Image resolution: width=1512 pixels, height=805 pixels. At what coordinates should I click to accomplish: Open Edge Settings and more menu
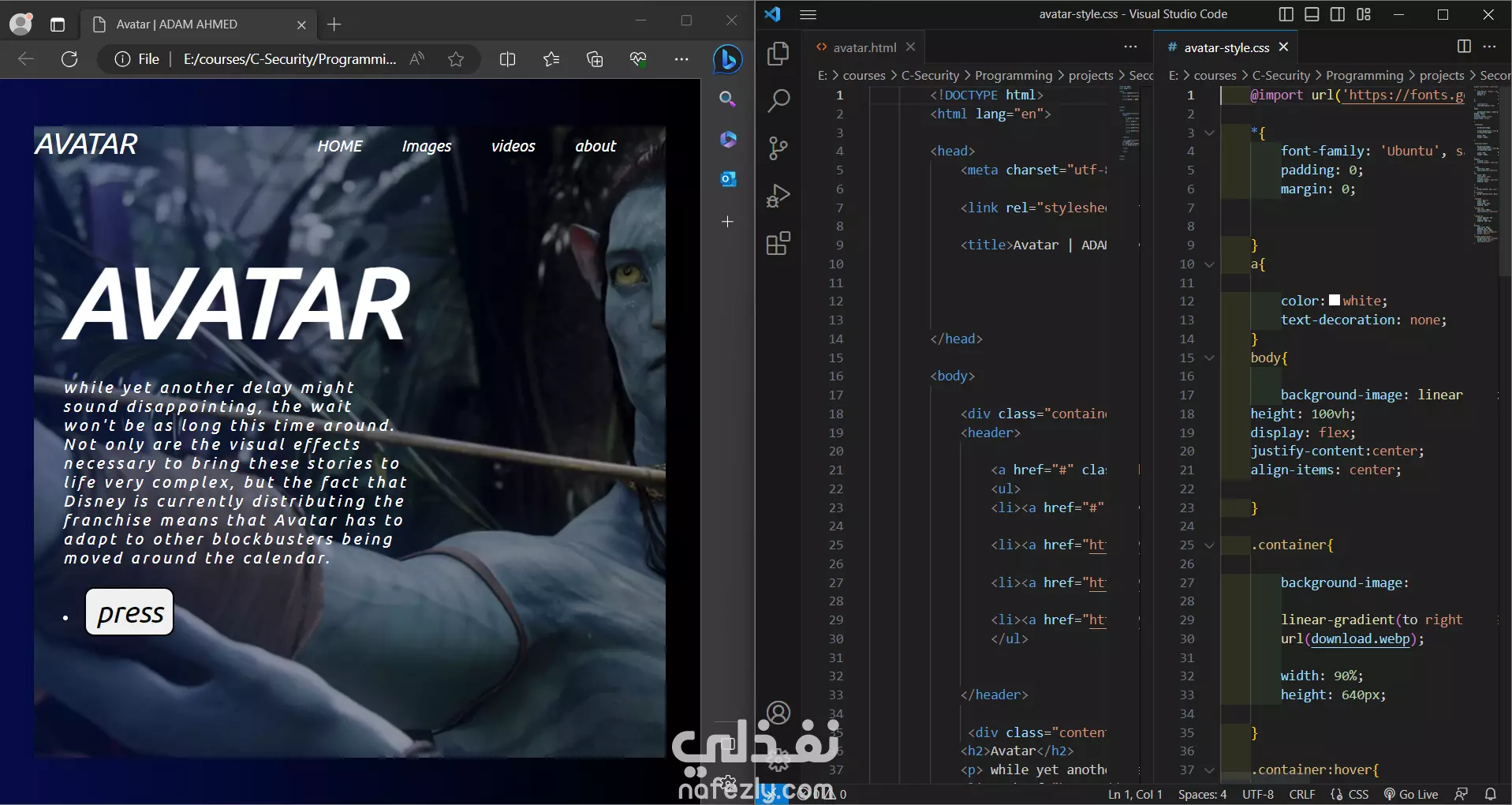pyautogui.click(x=681, y=59)
